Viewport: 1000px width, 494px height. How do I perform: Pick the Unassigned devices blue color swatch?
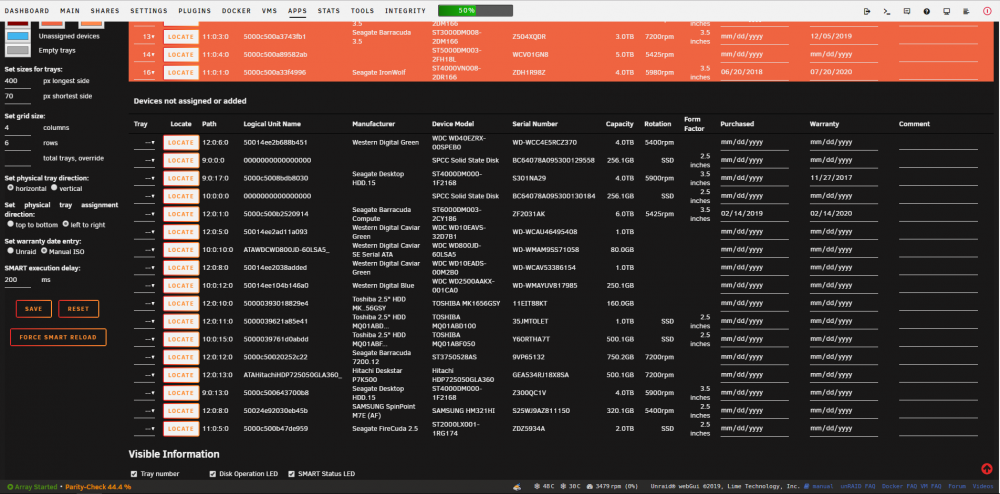click(17, 36)
